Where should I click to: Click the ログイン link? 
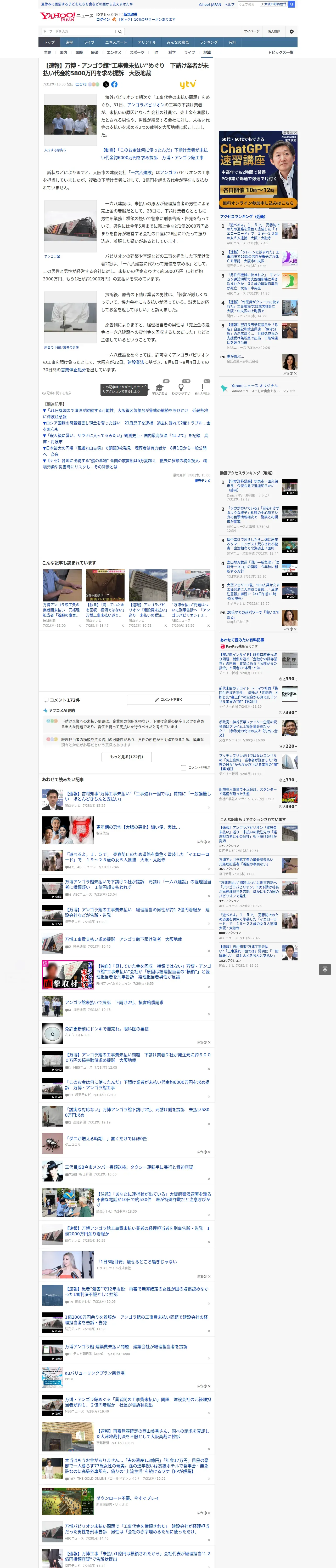(103, 20)
